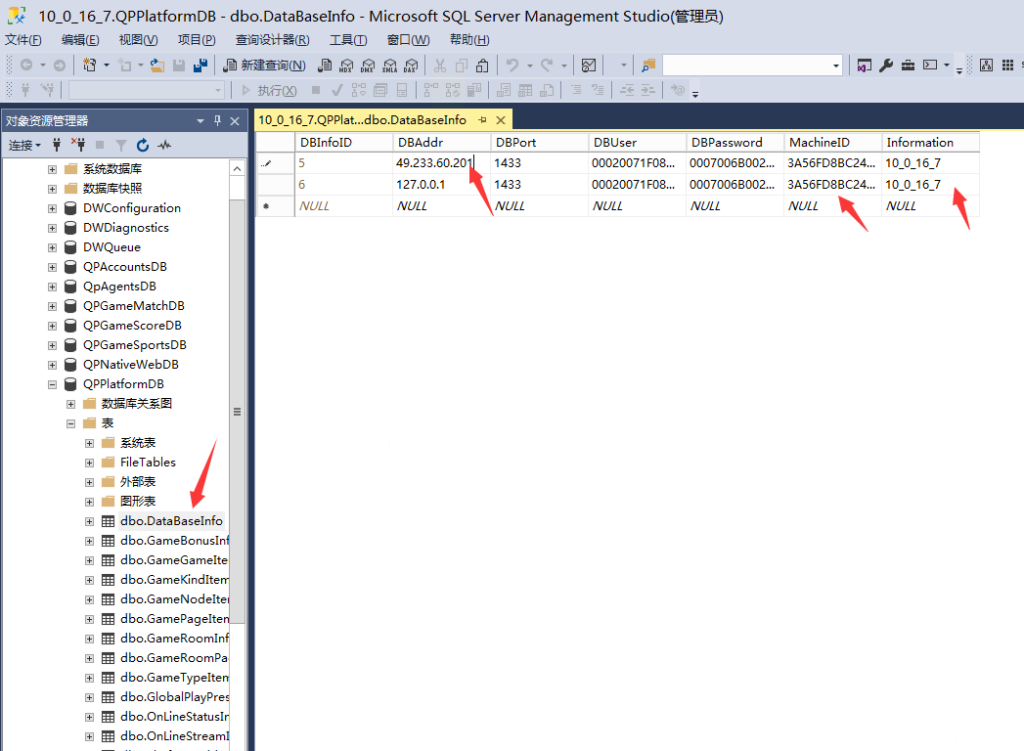The height and width of the screenshot is (751, 1024).
Task: Expand the dbo.DataBaseInfo table node
Action: coord(89,521)
